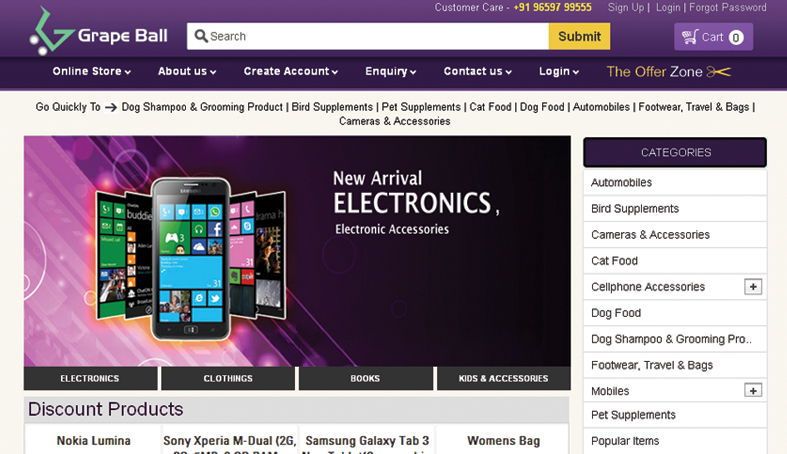Open the Womens Bag product

503,440
